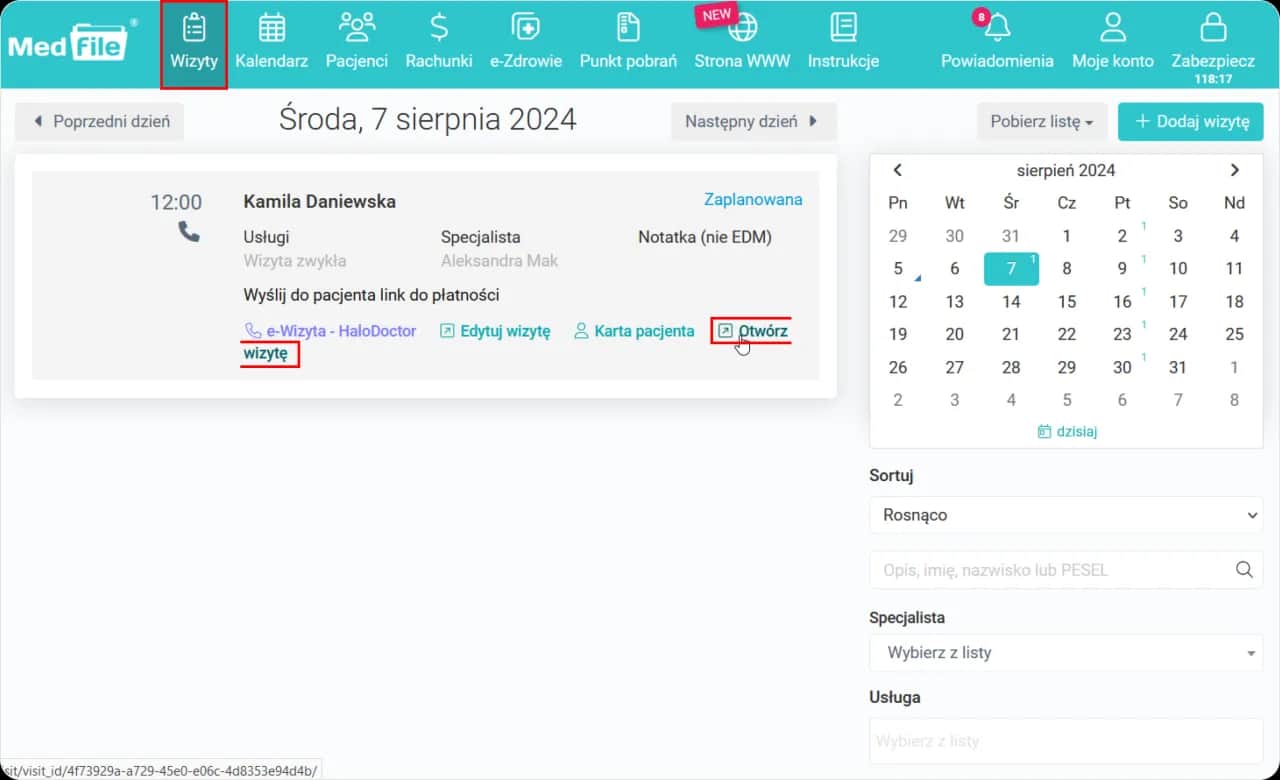The image size is (1280, 780).
Task: Open Powiadomienia bell notifications
Action: pyautogui.click(x=996, y=28)
